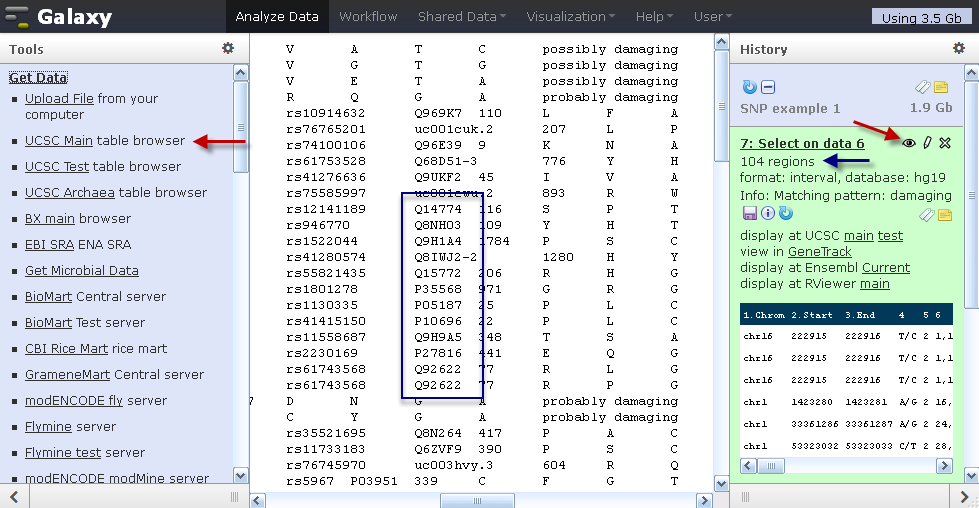Open the History panel gear options
979x508 pixels.
(x=959, y=48)
